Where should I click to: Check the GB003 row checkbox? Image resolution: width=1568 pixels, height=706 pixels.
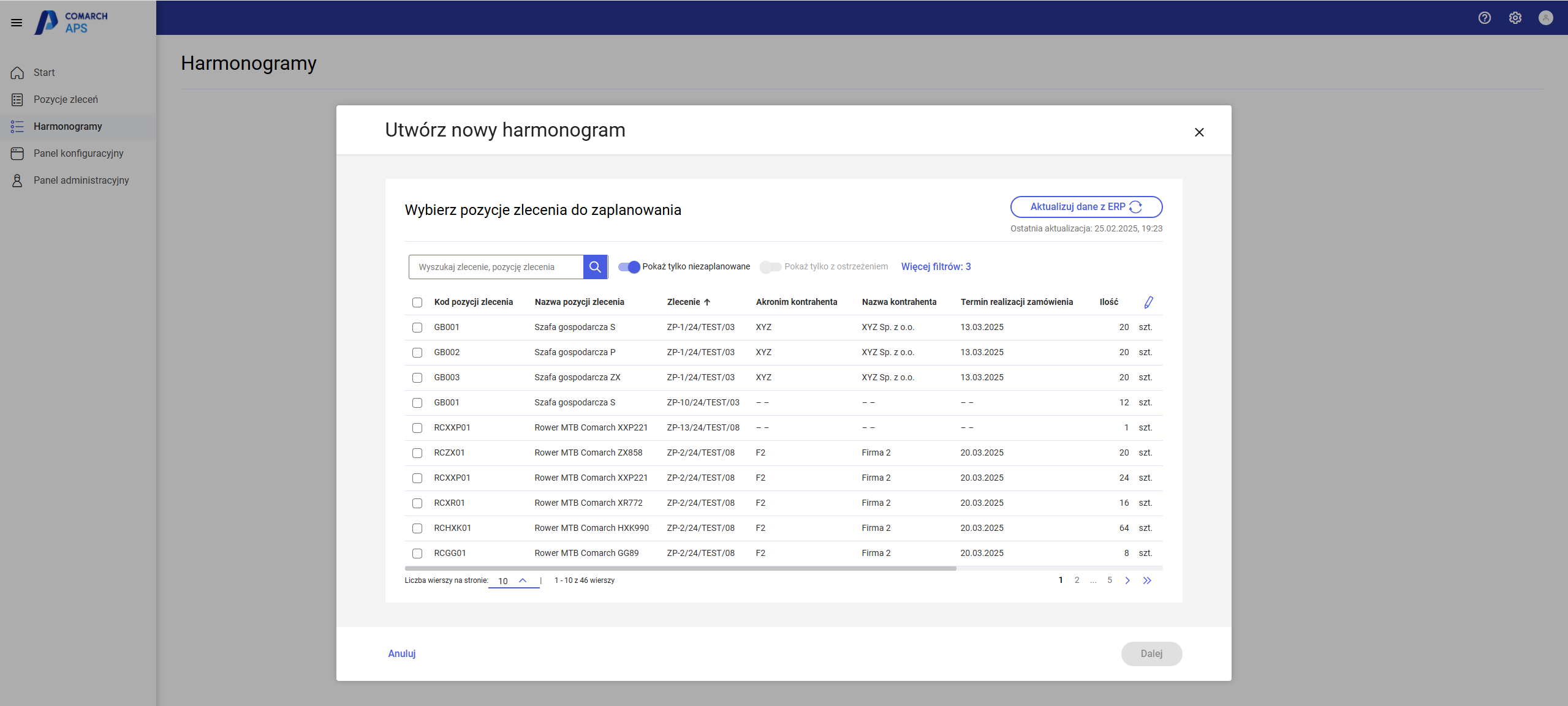pyautogui.click(x=417, y=378)
